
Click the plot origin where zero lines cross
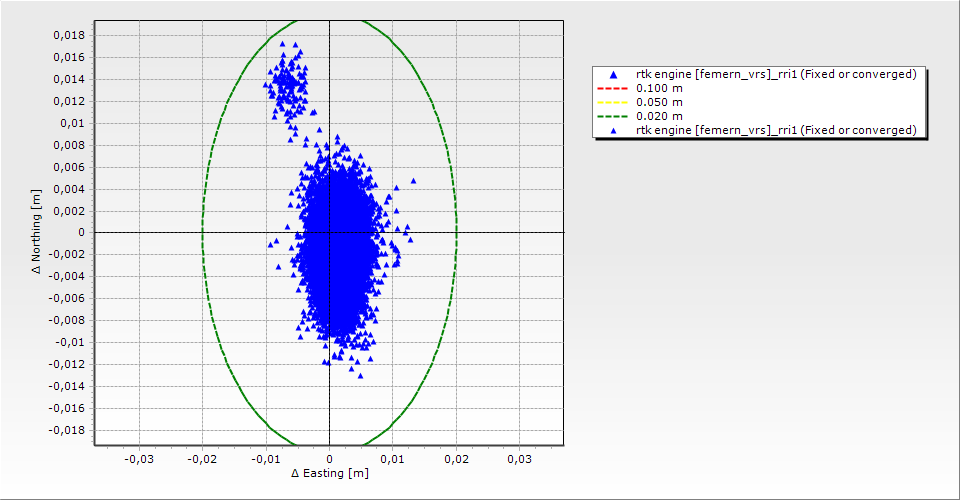tap(329, 233)
